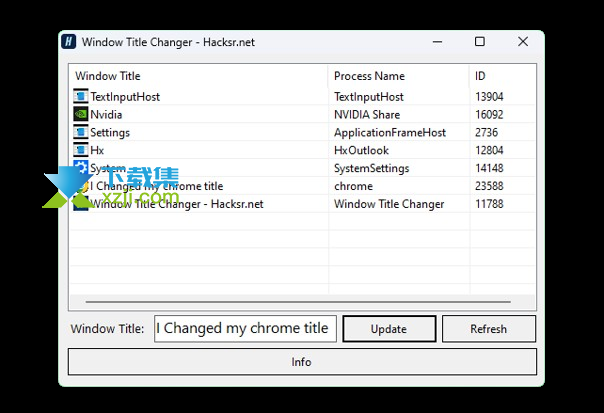This screenshot has height=413, width=604.
Task: Maximize the Window Title Changer window
Action: point(480,41)
